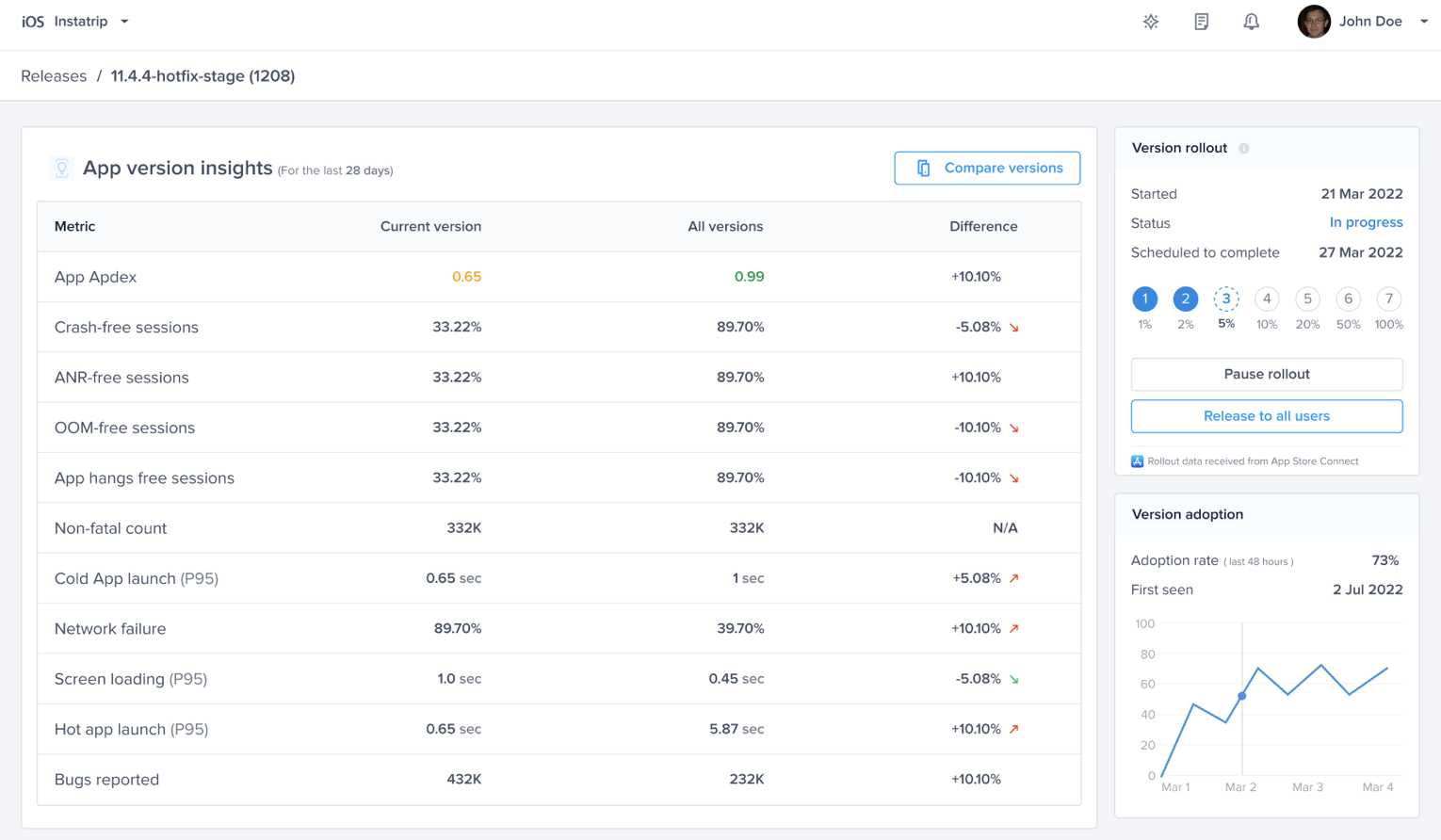Open the document notes icon

pos(1201,22)
